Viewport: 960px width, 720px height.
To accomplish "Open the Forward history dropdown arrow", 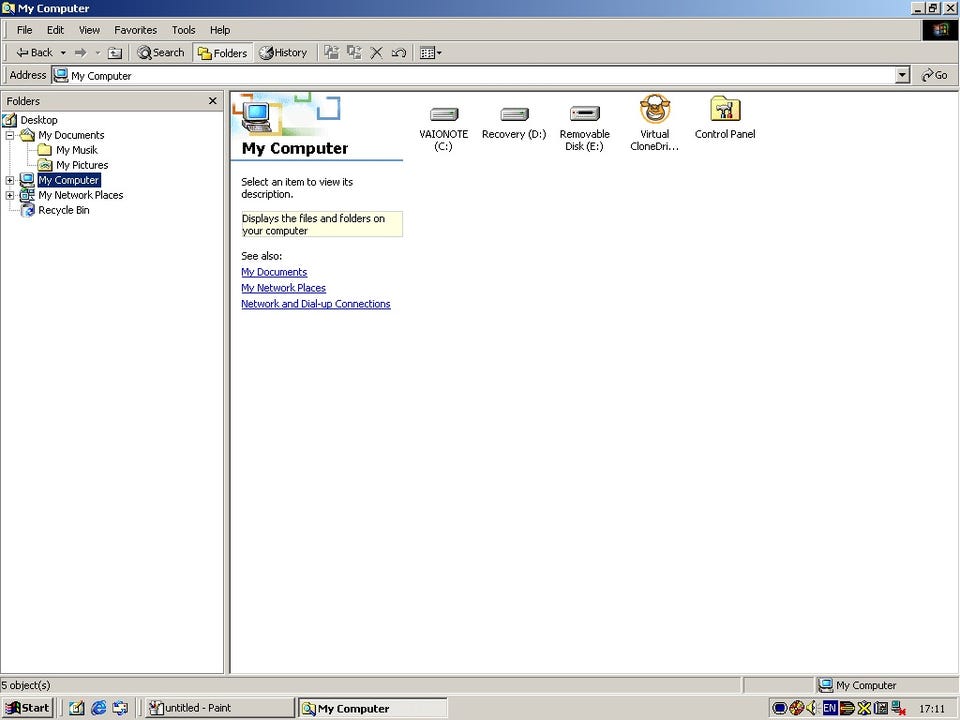I will tap(97, 53).
